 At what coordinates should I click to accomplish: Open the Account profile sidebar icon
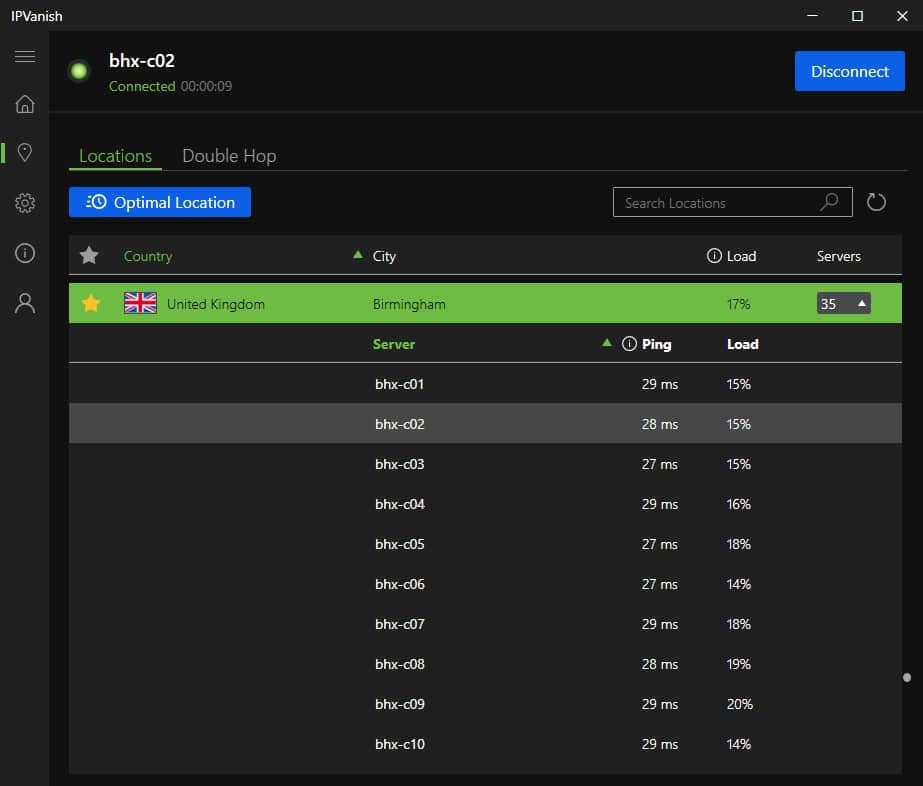point(25,303)
